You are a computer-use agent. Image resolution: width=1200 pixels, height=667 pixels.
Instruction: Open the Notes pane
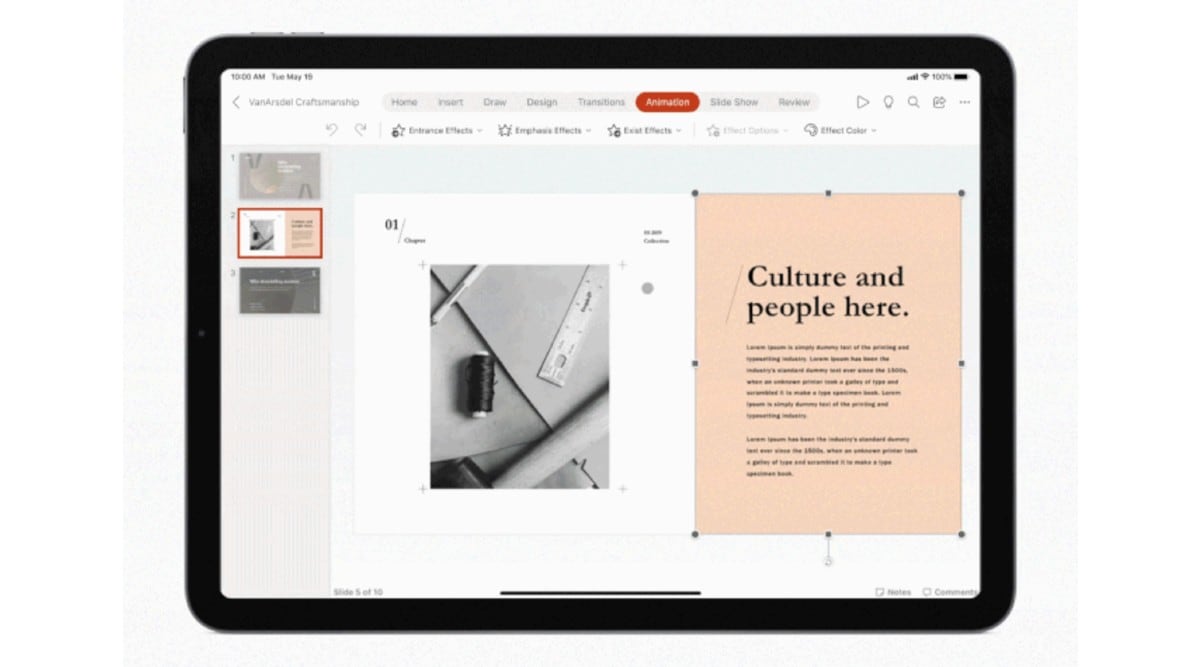[x=893, y=592]
